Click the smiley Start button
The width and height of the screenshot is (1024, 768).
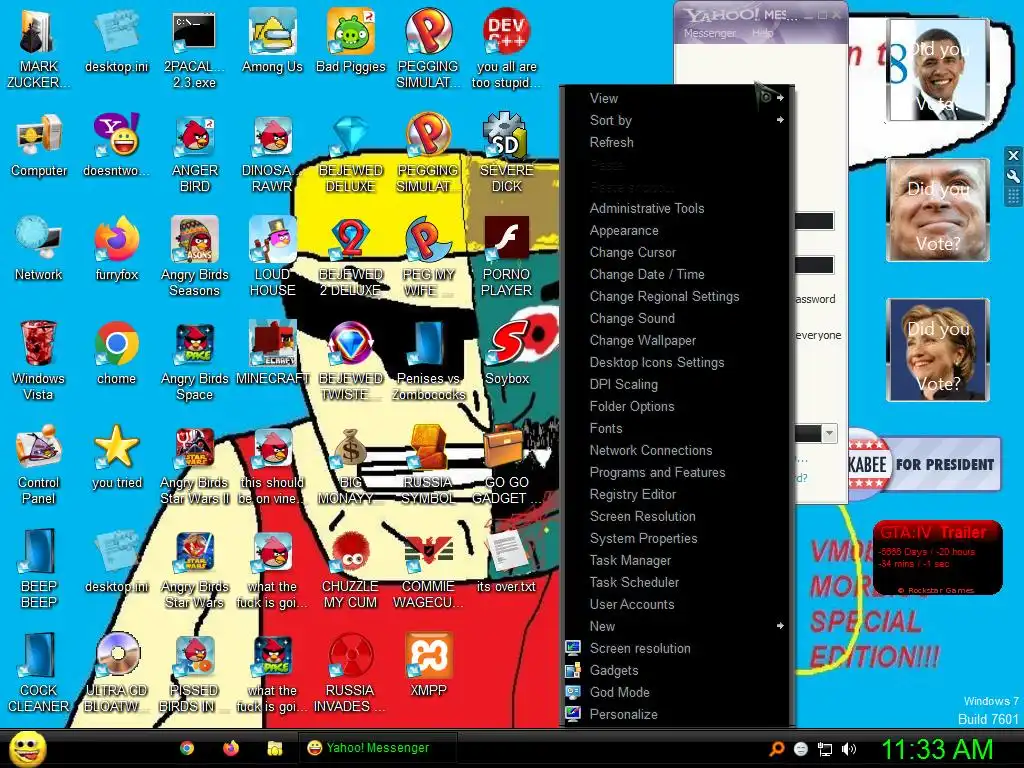coord(27,749)
